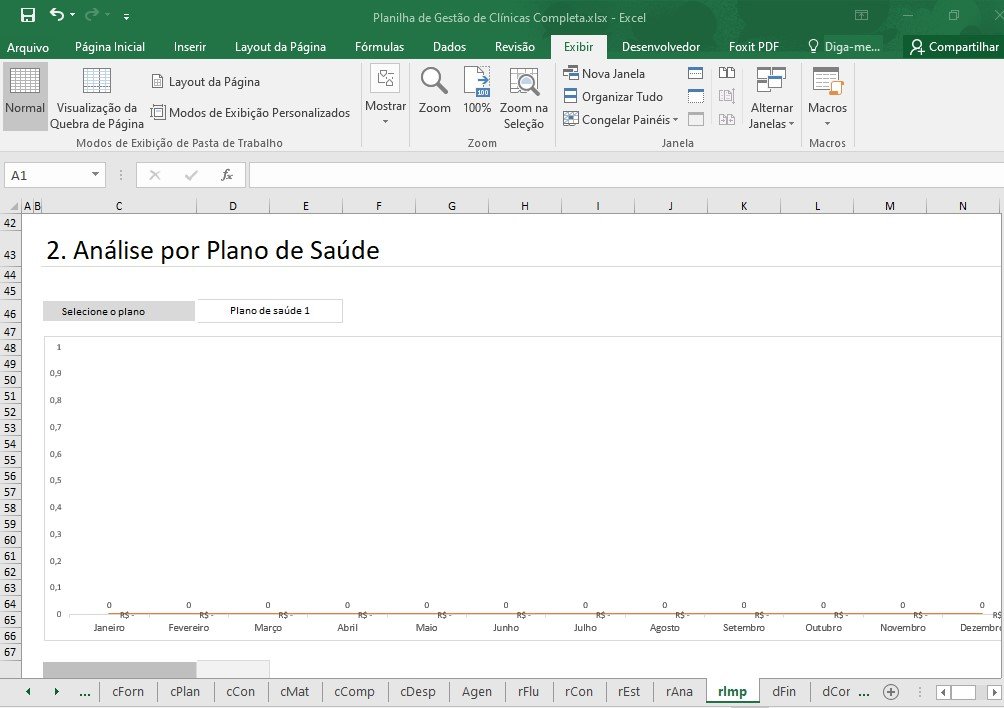
Task: Expand Congelar Painéis dropdown
Action: (x=620, y=120)
